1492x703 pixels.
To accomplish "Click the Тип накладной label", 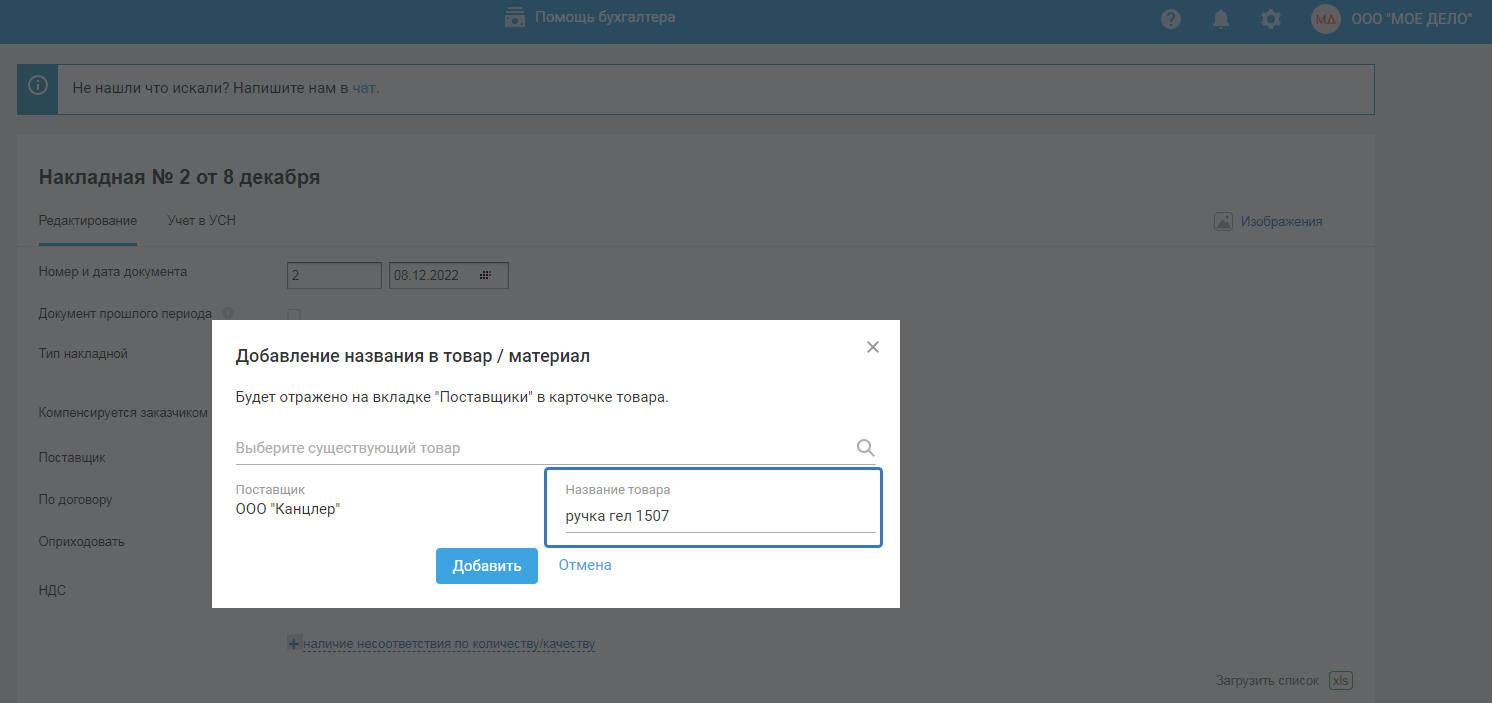I will tap(83, 353).
